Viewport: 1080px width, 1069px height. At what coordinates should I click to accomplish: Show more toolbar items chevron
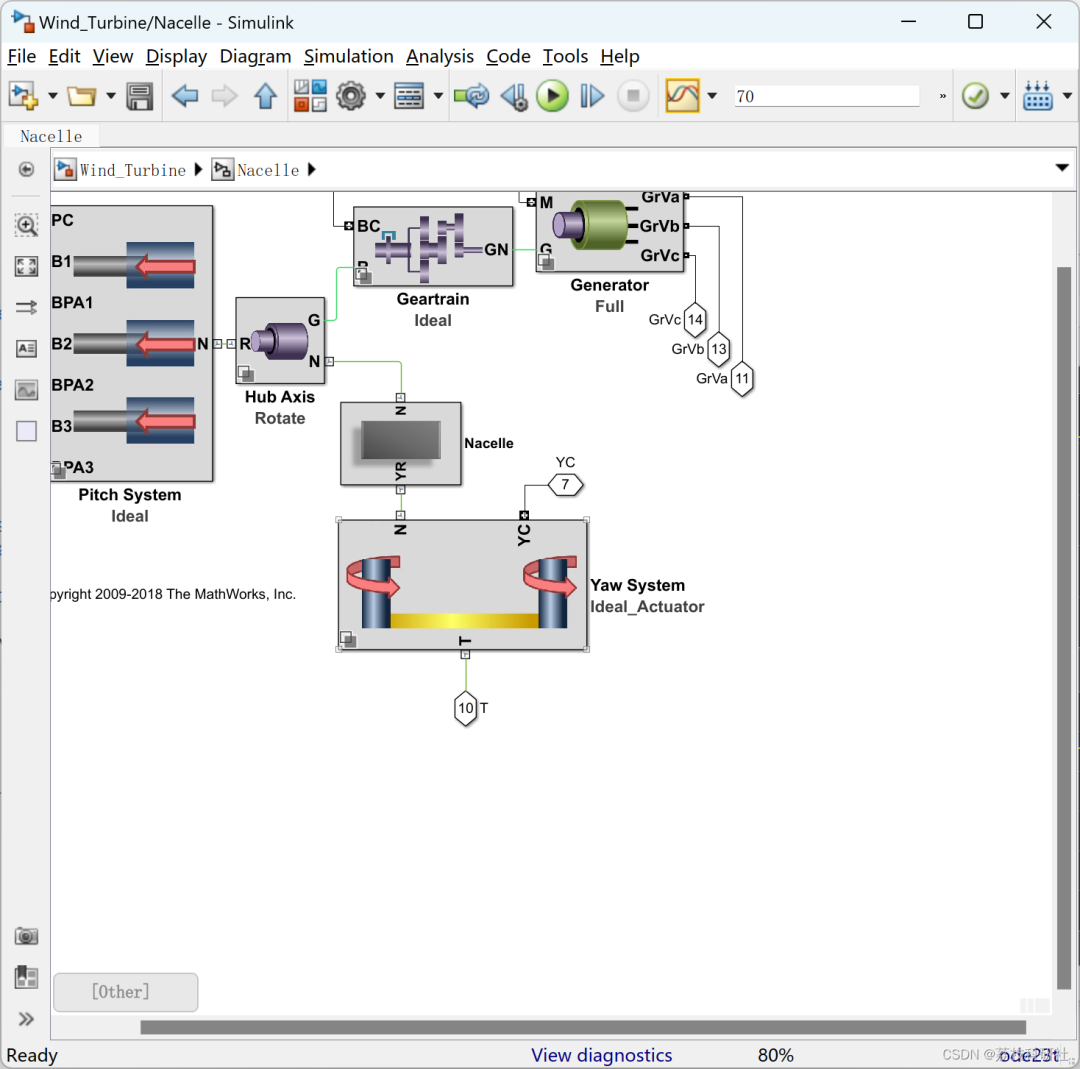[x=942, y=96]
